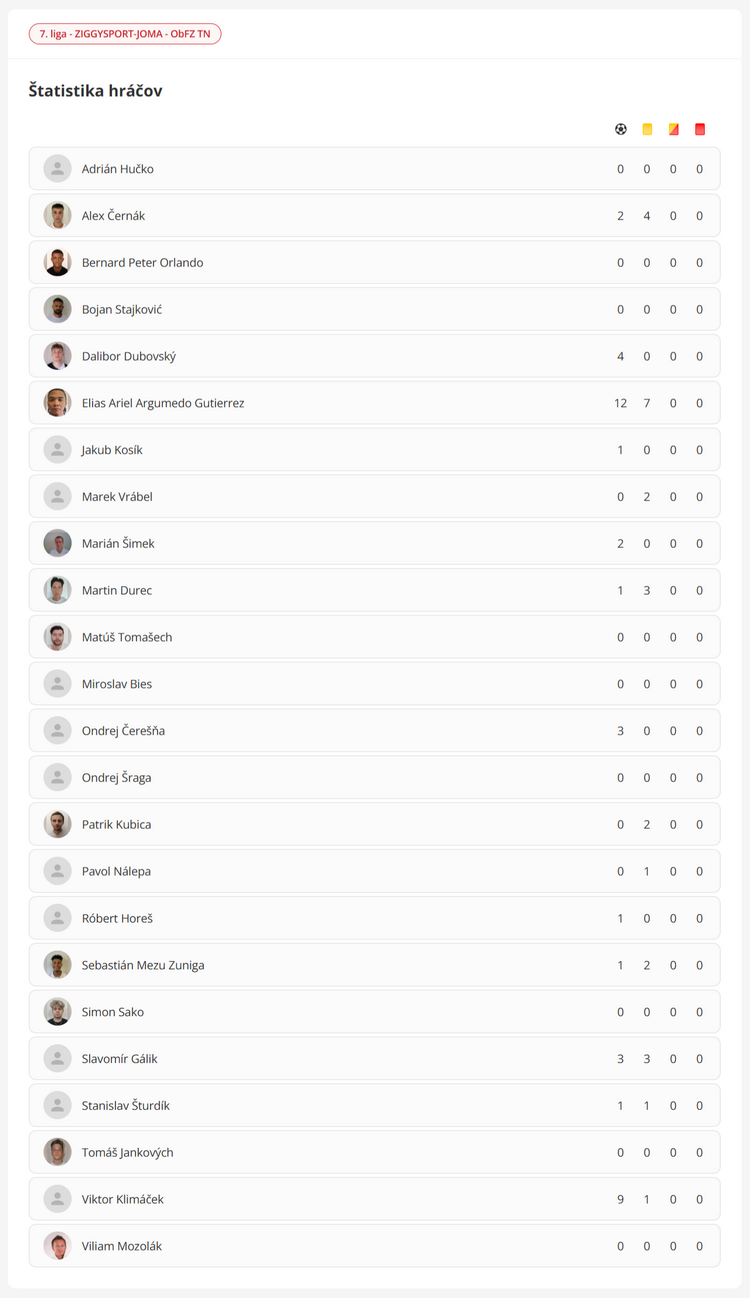Viewport: 750px width, 1298px height.
Task: Select Tomáš Jankových's player photo
Action: 57,1152
